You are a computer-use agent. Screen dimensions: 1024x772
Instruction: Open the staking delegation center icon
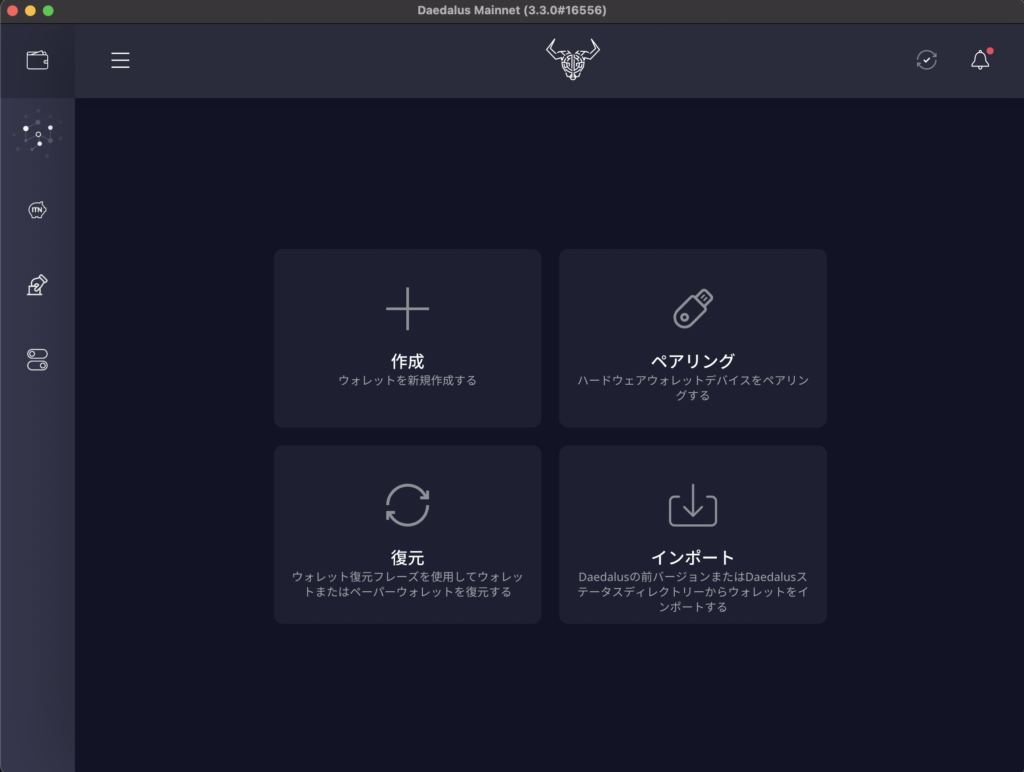[x=38, y=134]
